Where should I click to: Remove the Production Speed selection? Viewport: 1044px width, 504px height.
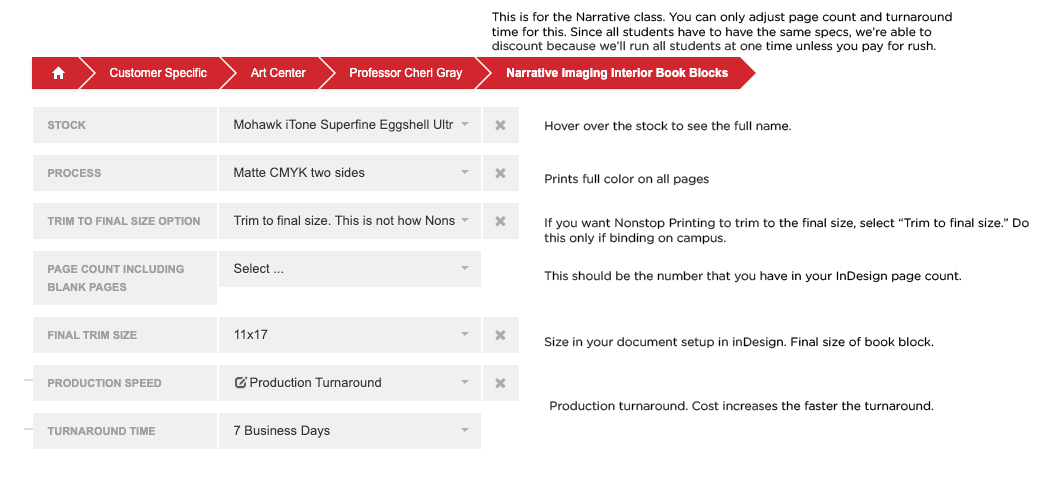pyautogui.click(x=501, y=383)
